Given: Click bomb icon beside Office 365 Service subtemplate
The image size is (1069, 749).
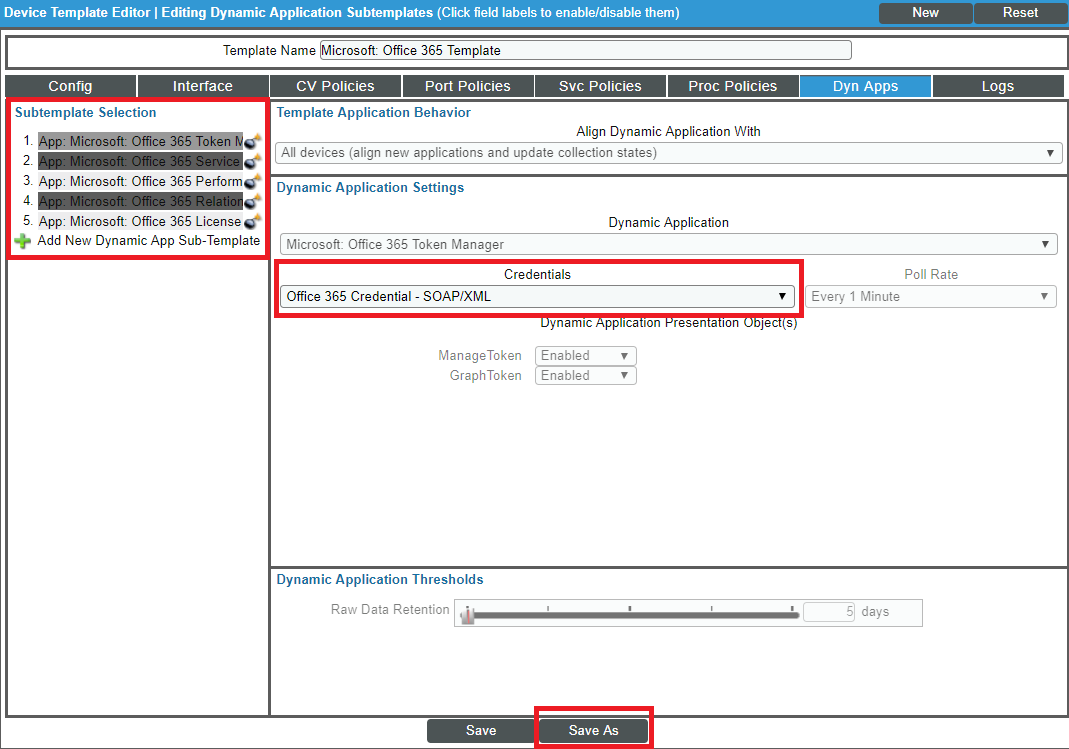Looking at the screenshot, I should 252,162.
